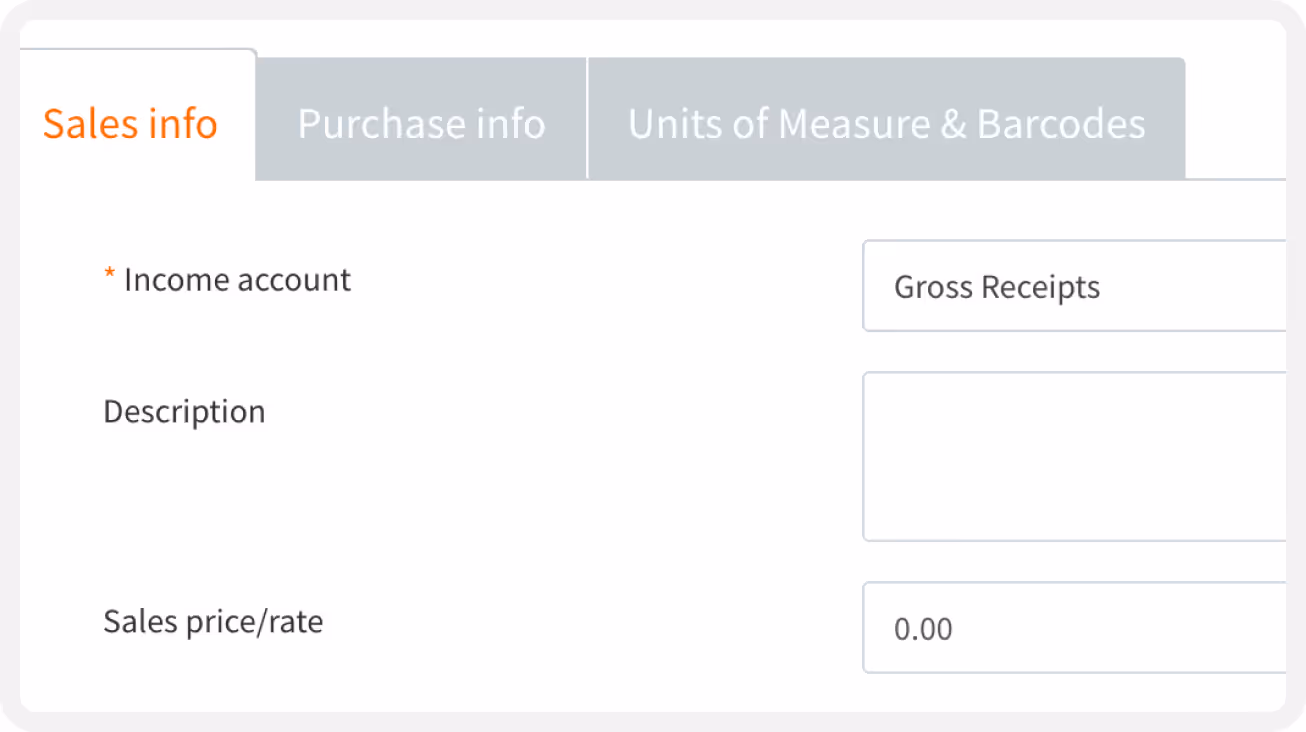Open the Purchase info tab
This screenshot has height=732, width=1306.
pos(421,124)
